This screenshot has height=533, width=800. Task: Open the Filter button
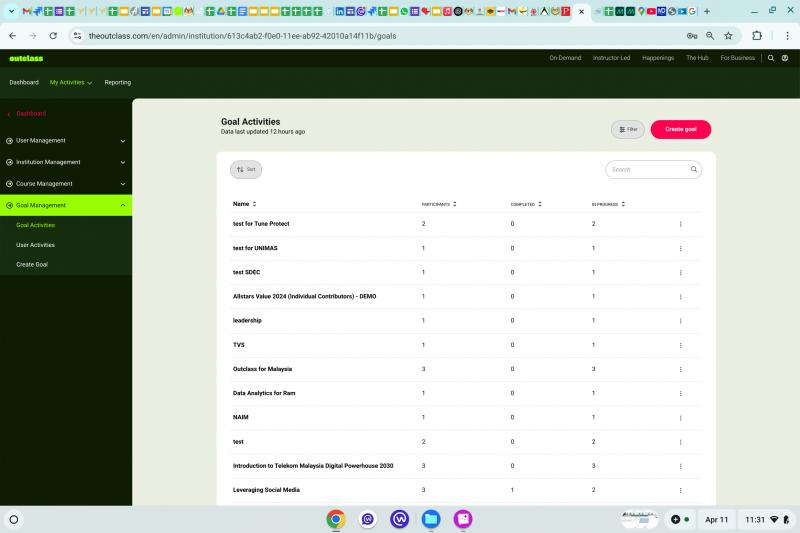(628, 130)
